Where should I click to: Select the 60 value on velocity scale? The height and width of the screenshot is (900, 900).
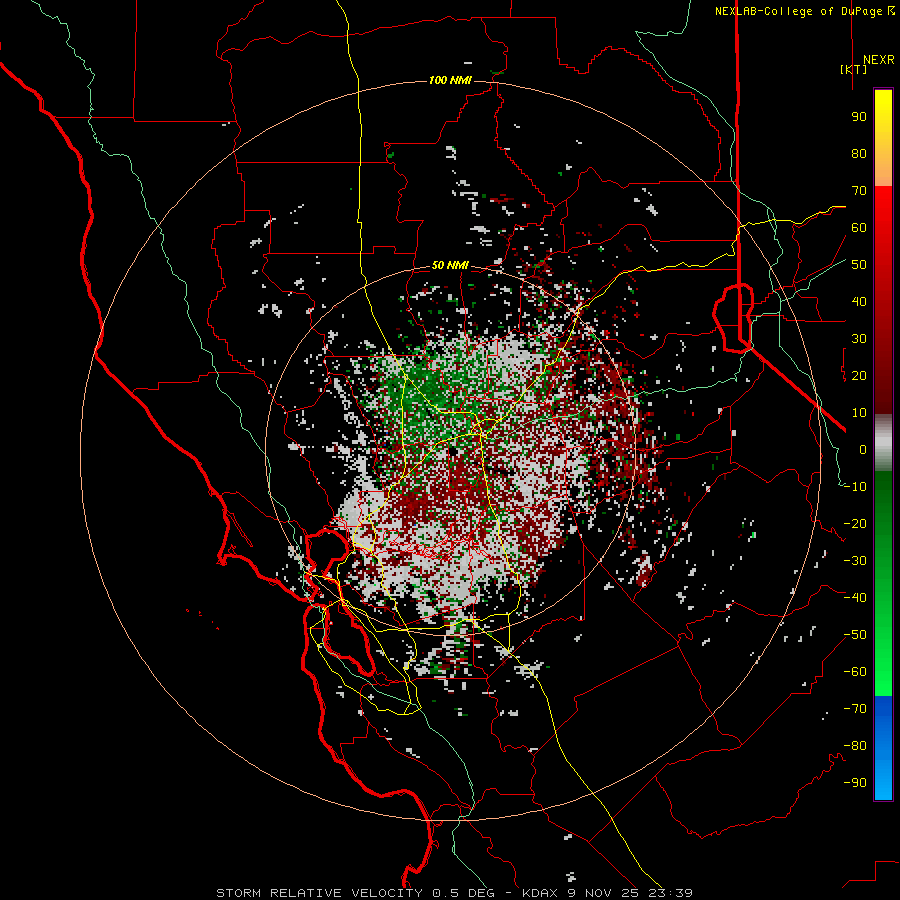[859, 228]
